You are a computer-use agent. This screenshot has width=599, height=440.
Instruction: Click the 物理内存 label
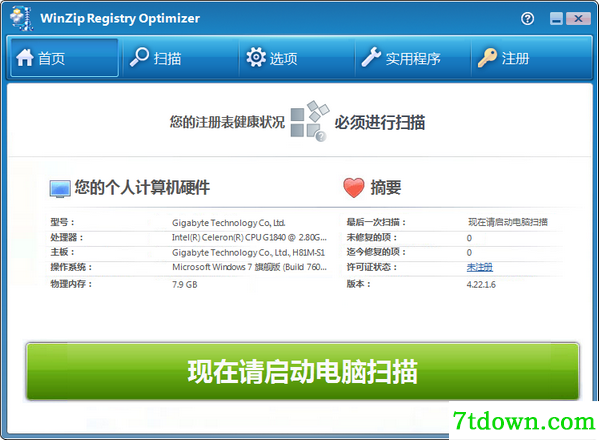[x=71, y=284]
